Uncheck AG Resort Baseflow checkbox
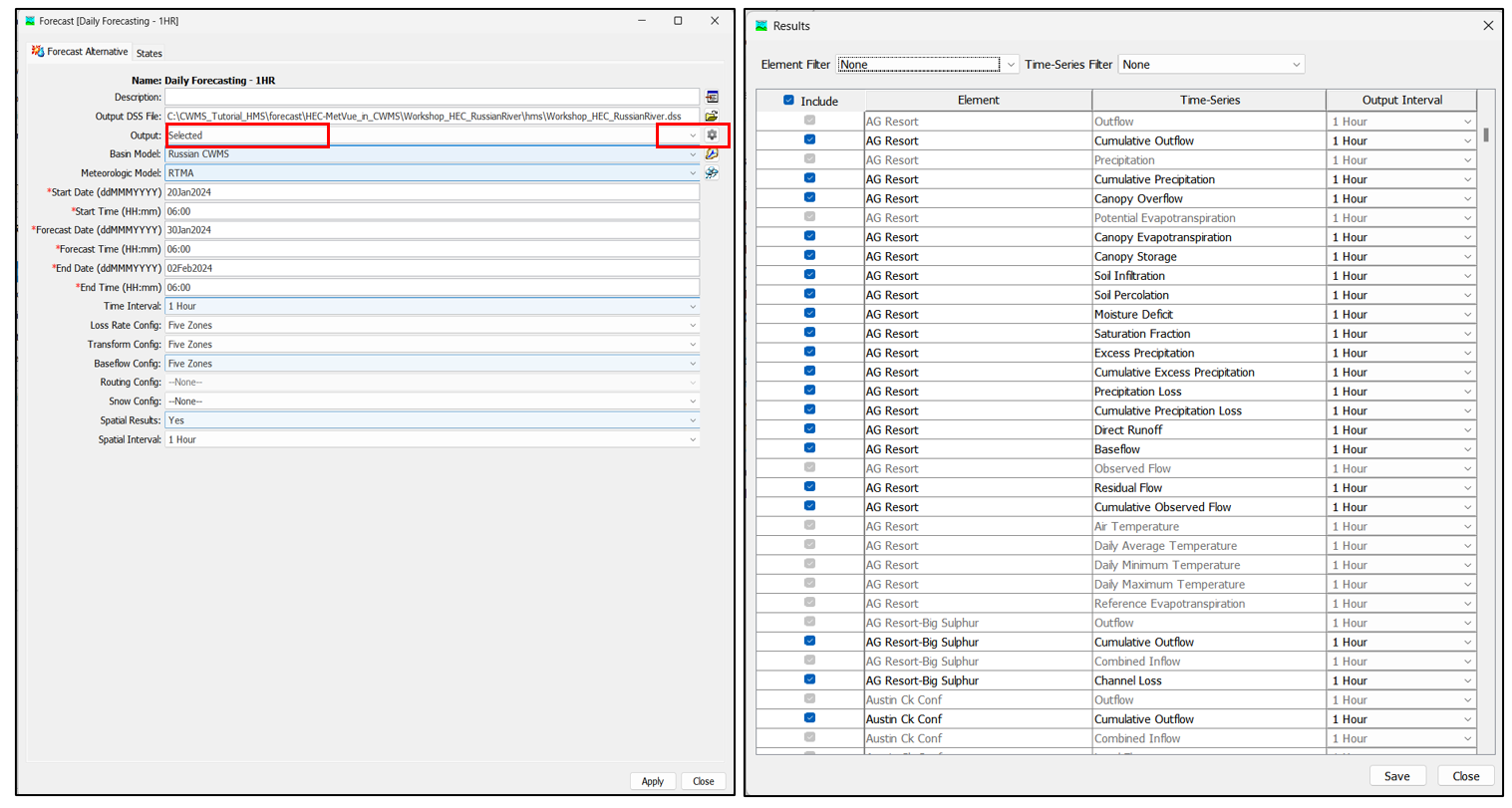The height and width of the screenshot is (808, 1512). tap(809, 449)
